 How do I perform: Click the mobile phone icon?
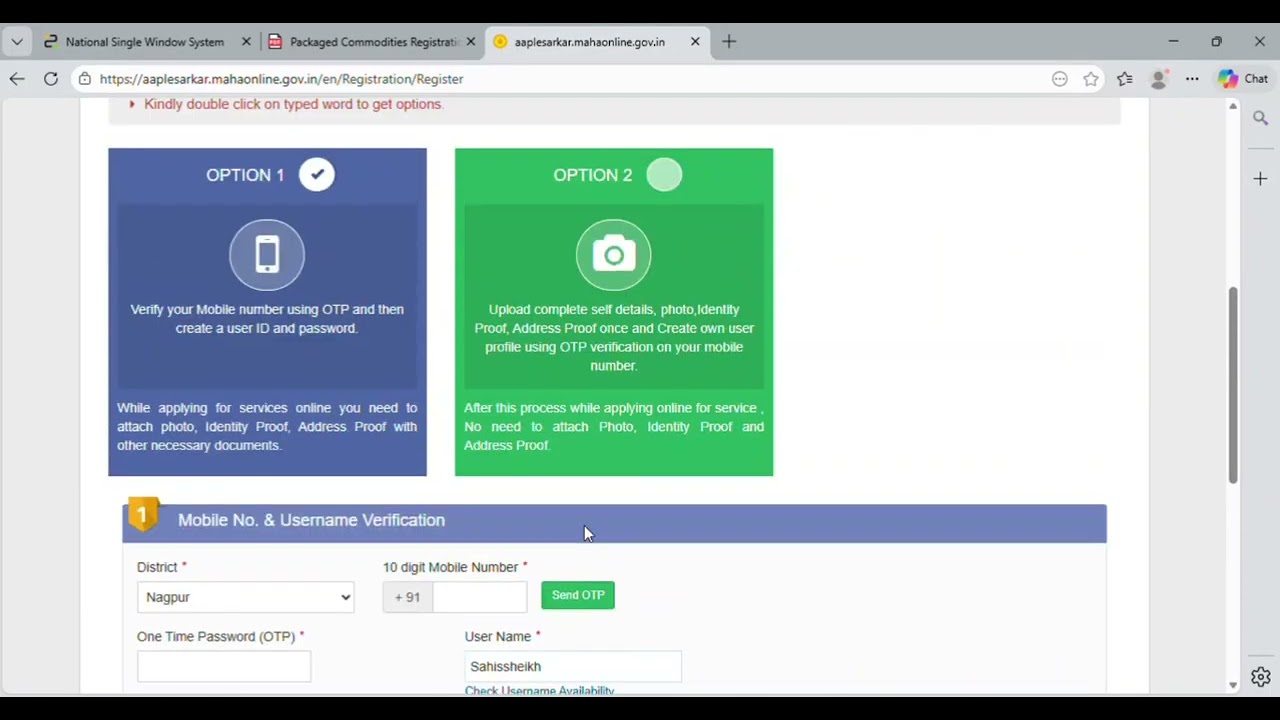point(267,255)
